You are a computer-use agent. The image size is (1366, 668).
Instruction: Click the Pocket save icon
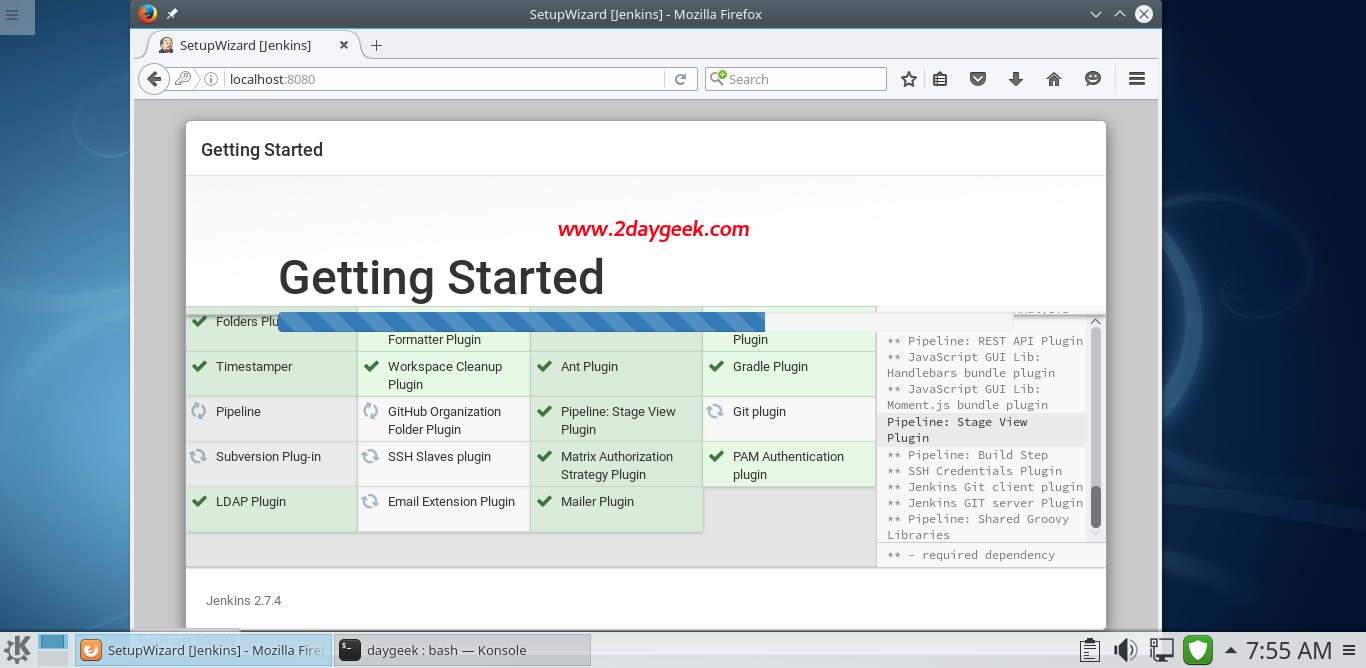pos(979,79)
